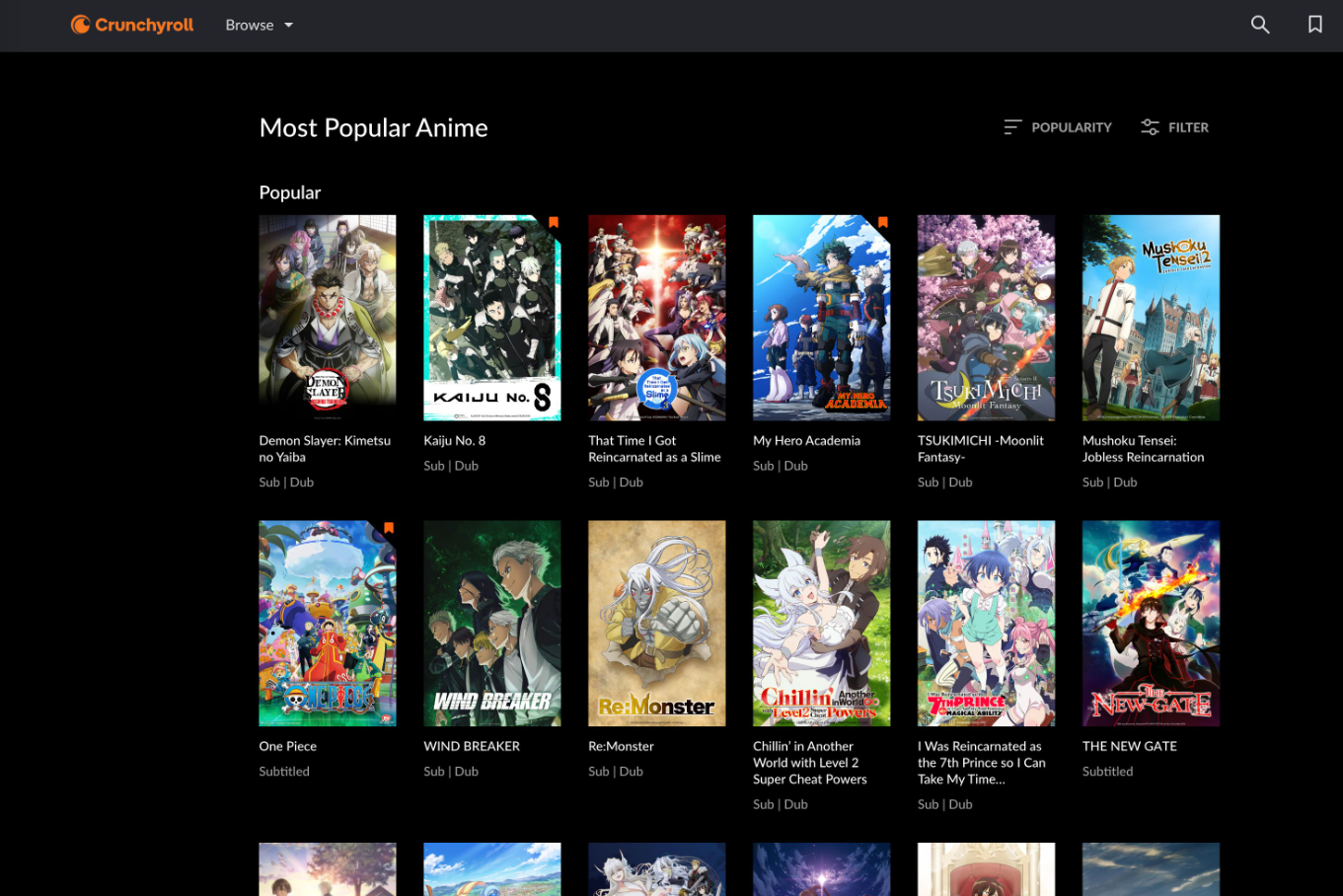
Task: Click 'Sub | Dub' under Slime title
Action: point(616,483)
